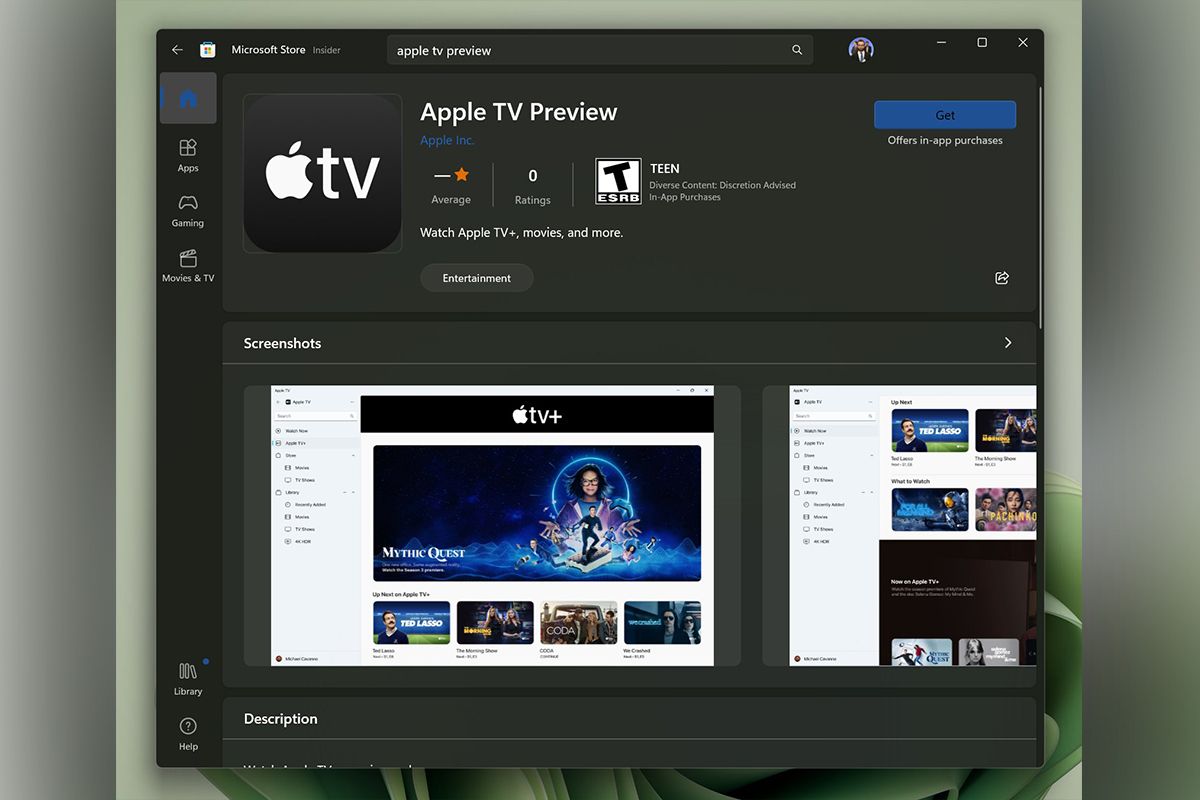Open the user profile avatar
This screenshot has width=1200, height=800.
[x=861, y=50]
